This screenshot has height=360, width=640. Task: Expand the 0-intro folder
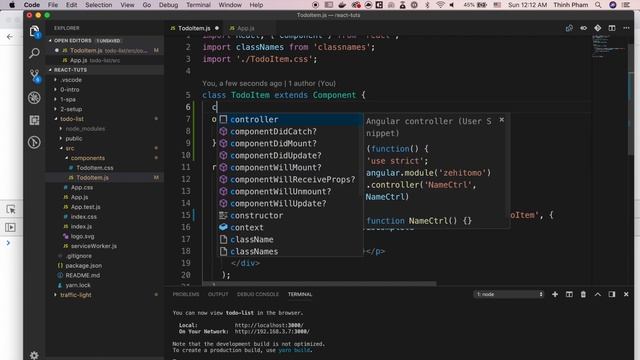(x=70, y=90)
